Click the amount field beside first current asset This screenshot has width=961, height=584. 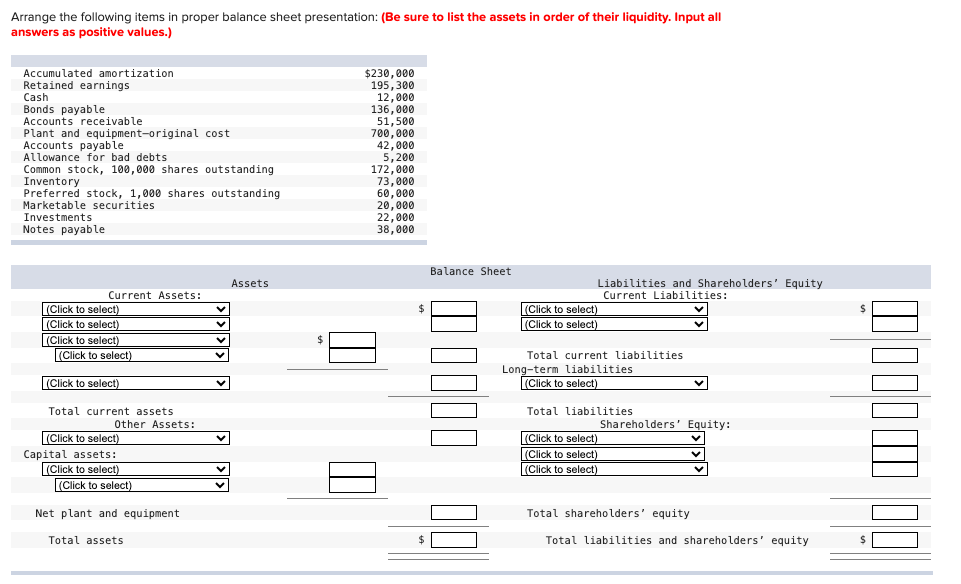[454, 308]
